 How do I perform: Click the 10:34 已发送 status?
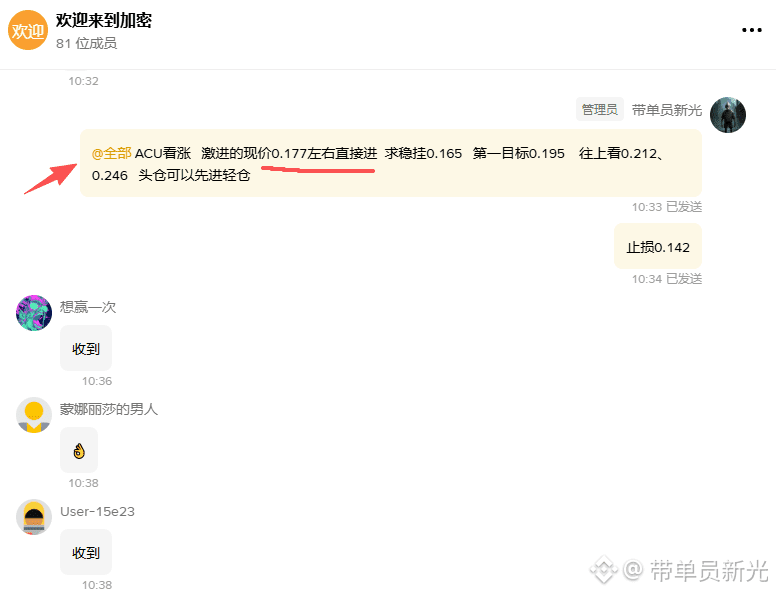(x=667, y=279)
